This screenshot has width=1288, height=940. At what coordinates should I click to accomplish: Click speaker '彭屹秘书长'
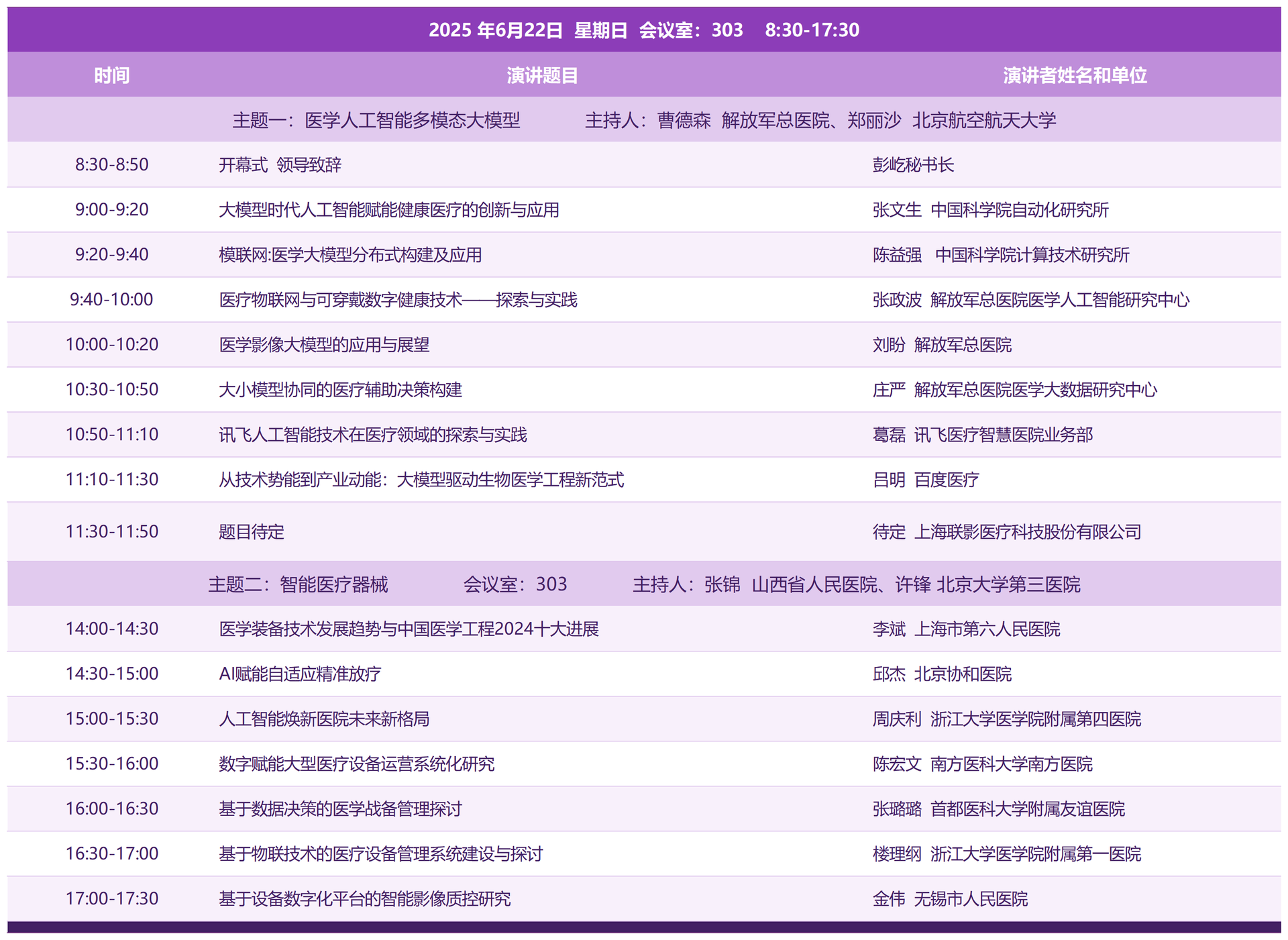tap(913, 164)
